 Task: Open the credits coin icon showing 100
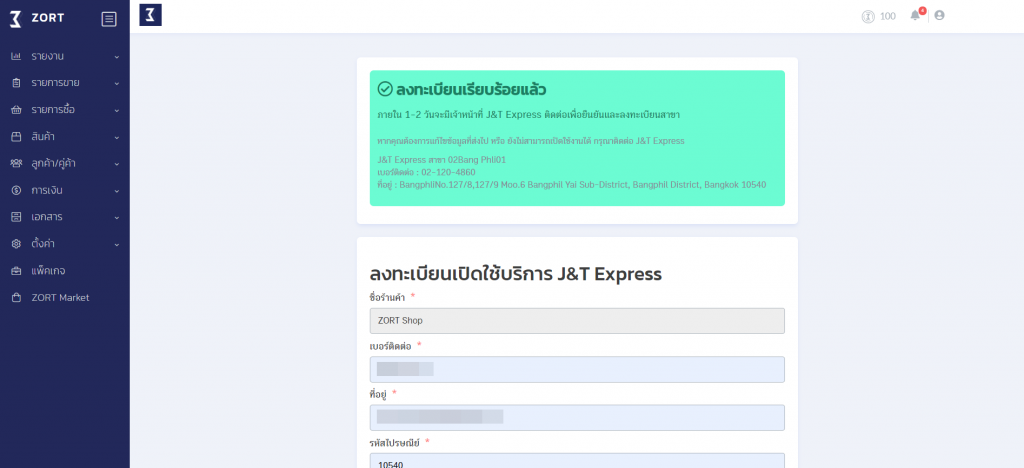coord(868,16)
